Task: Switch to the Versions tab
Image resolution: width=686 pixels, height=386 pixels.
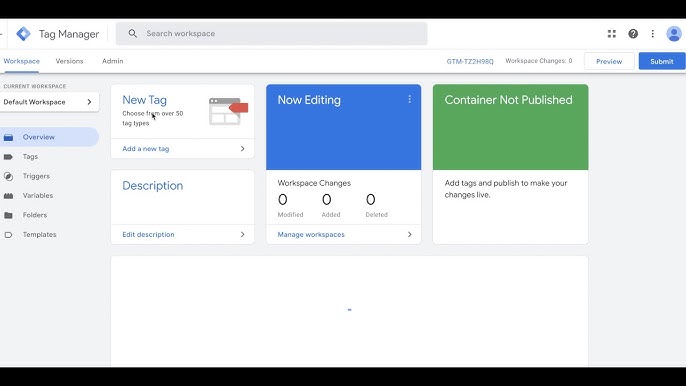Action: [69, 61]
